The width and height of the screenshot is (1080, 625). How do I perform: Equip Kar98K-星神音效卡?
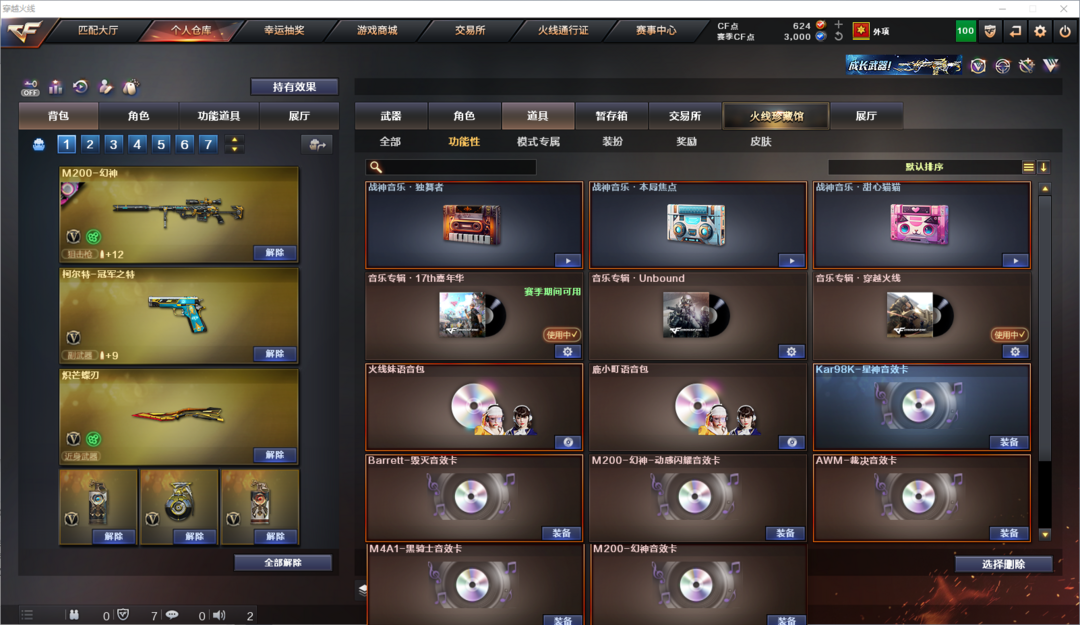1009,442
